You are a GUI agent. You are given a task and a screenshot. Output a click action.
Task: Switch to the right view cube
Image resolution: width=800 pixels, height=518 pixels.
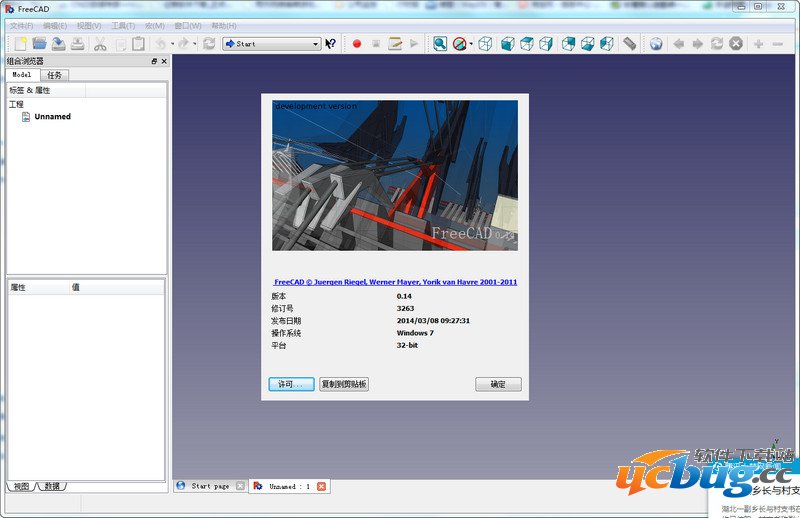pyautogui.click(x=545, y=44)
